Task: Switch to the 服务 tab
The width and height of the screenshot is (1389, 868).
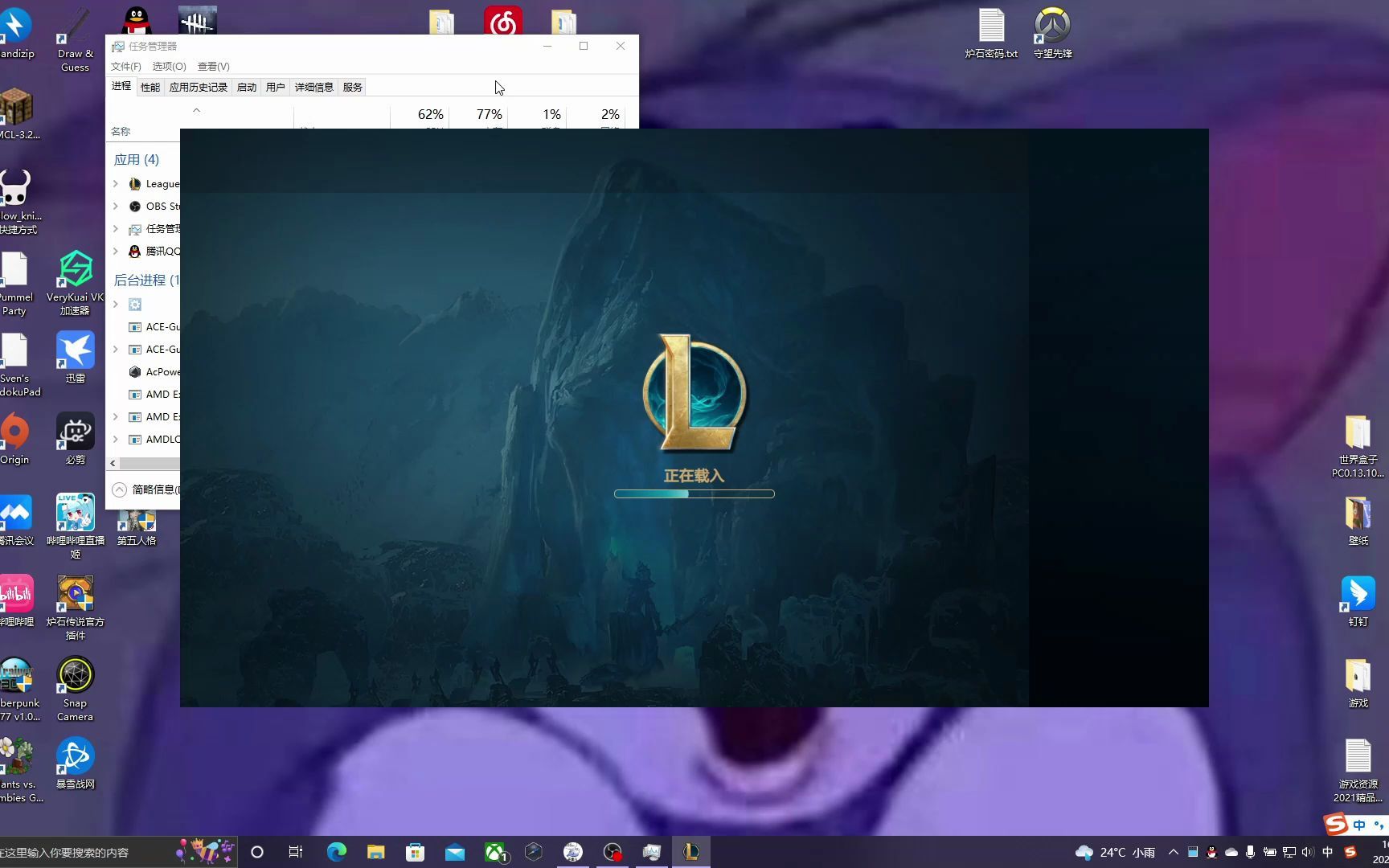Action: [353, 87]
